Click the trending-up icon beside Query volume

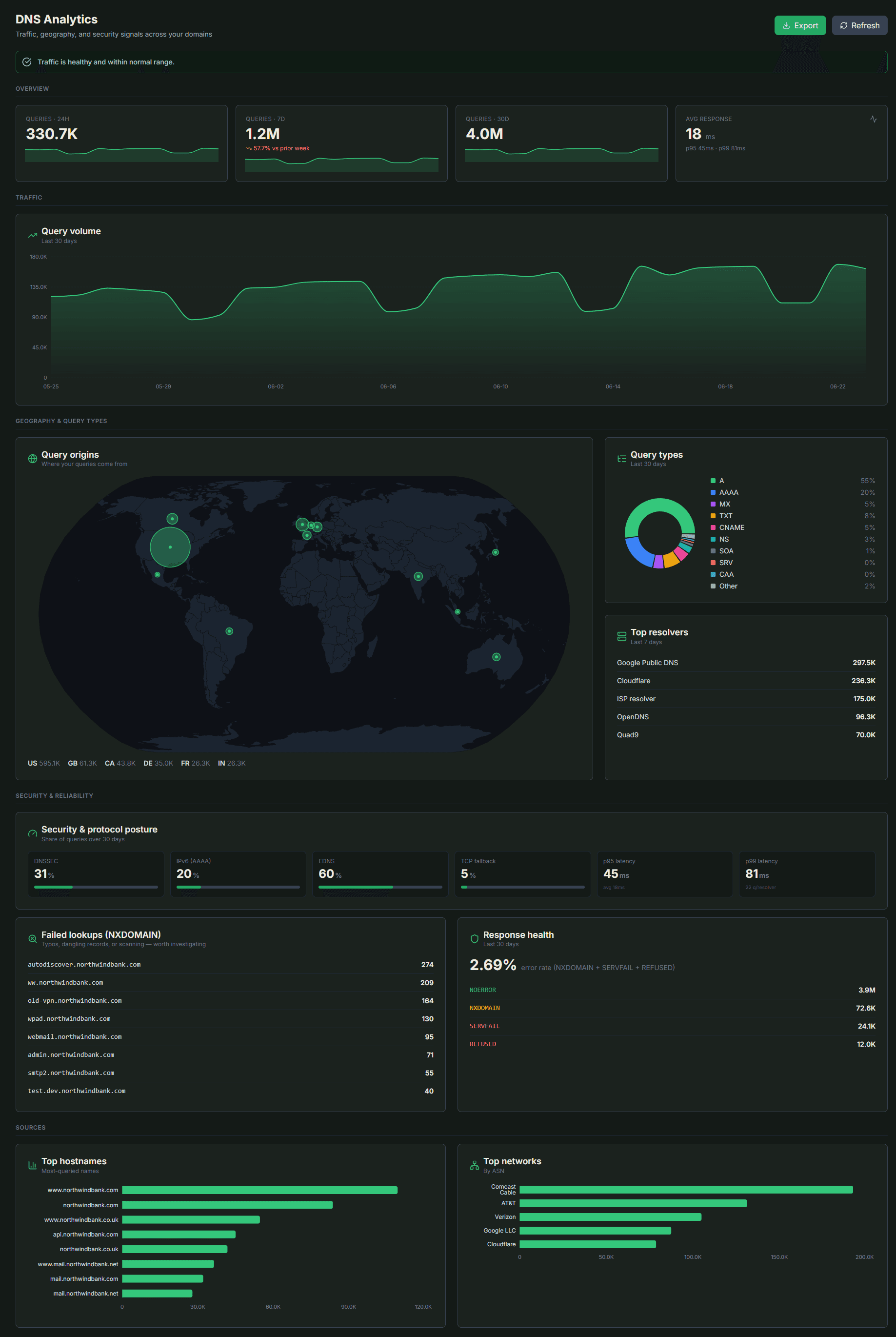(33, 235)
